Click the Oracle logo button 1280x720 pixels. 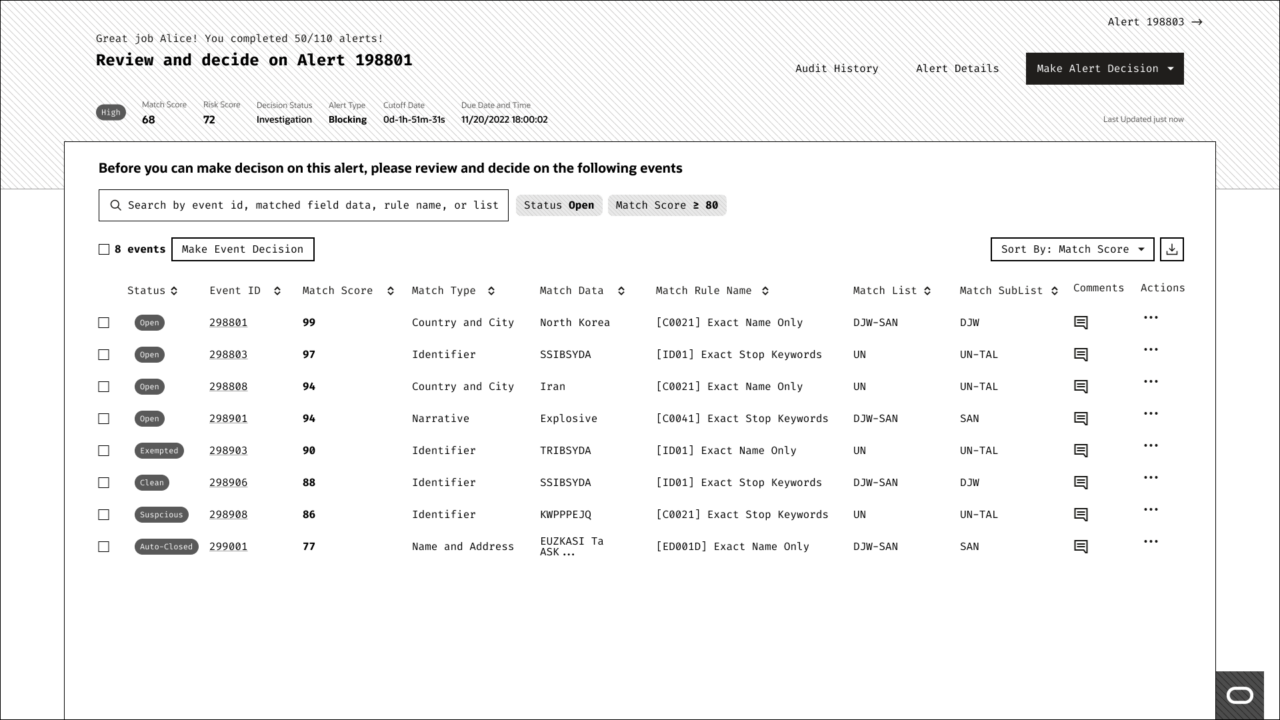(x=1239, y=695)
